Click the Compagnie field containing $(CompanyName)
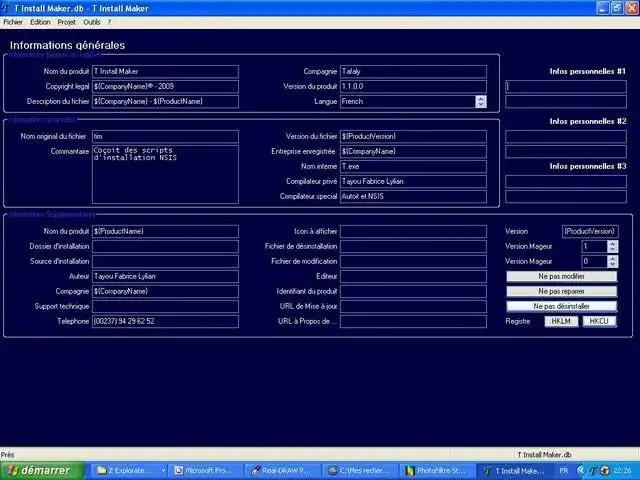640x480 pixels. click(165, 291)
